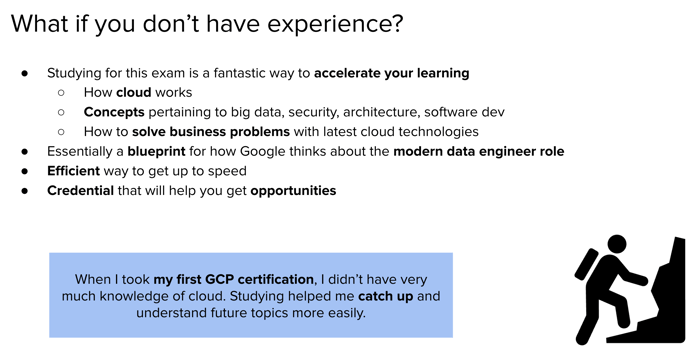
Task: Click the bold 'catch up' text
Action: click(x=386, y=296)
